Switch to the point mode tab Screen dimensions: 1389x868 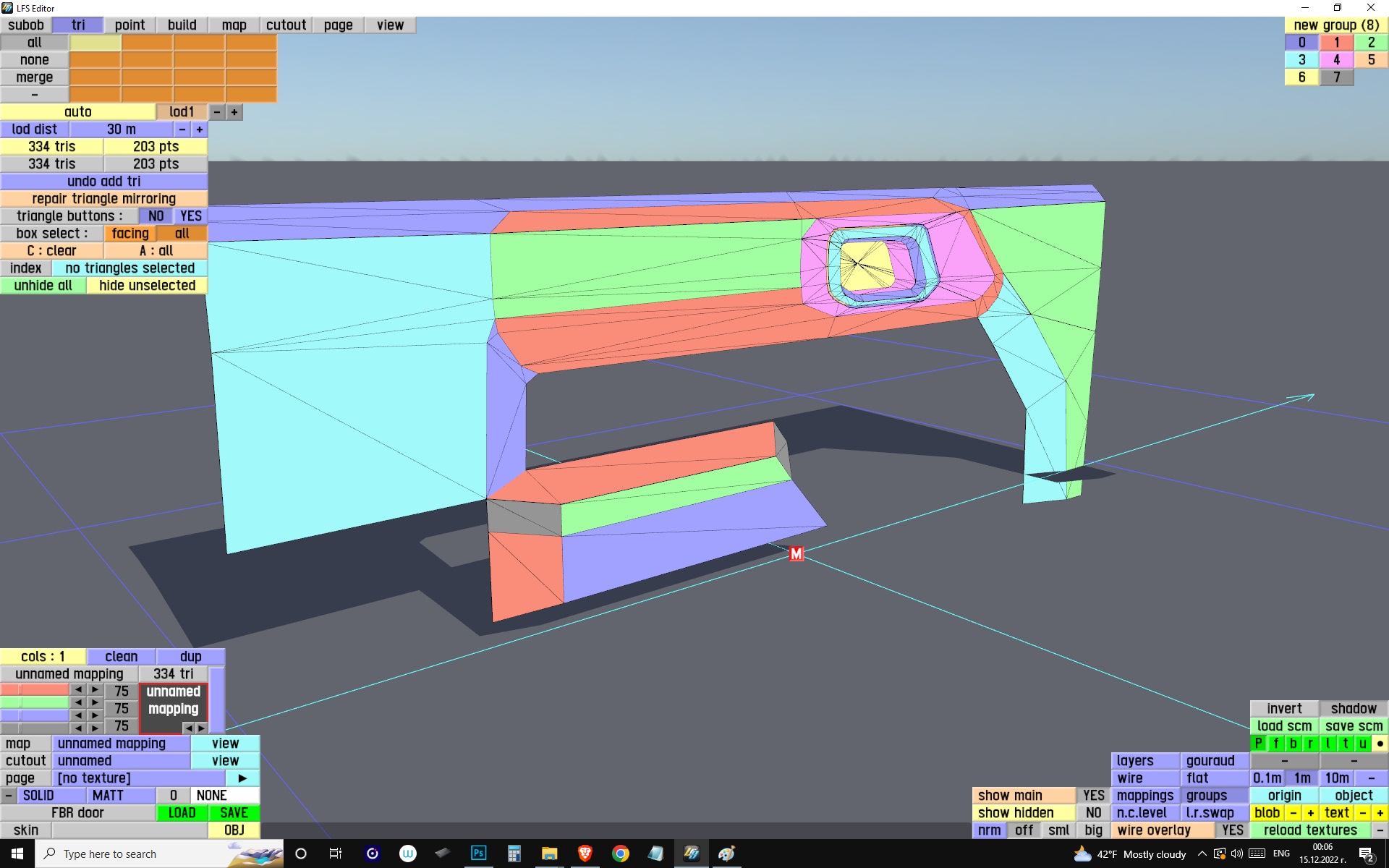click(x=129, y=25)
